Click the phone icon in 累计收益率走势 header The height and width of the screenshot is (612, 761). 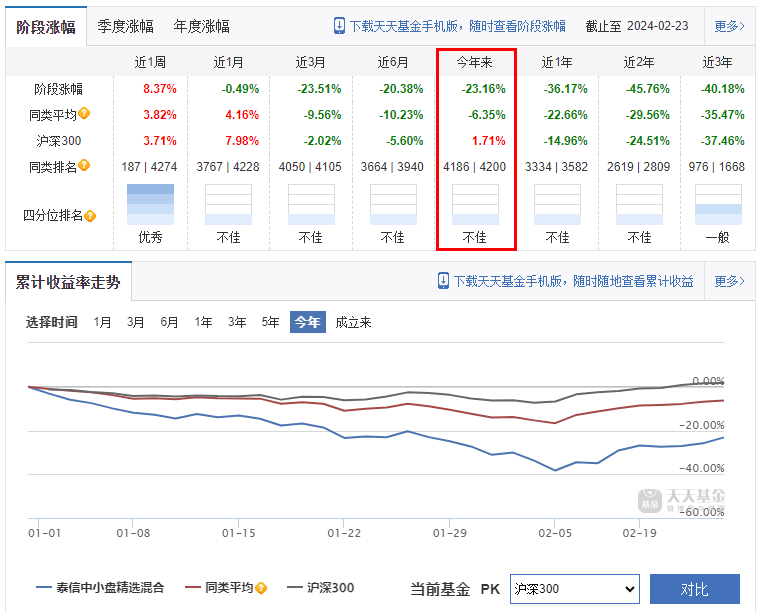pyautogui.click(x=443, y=281)
